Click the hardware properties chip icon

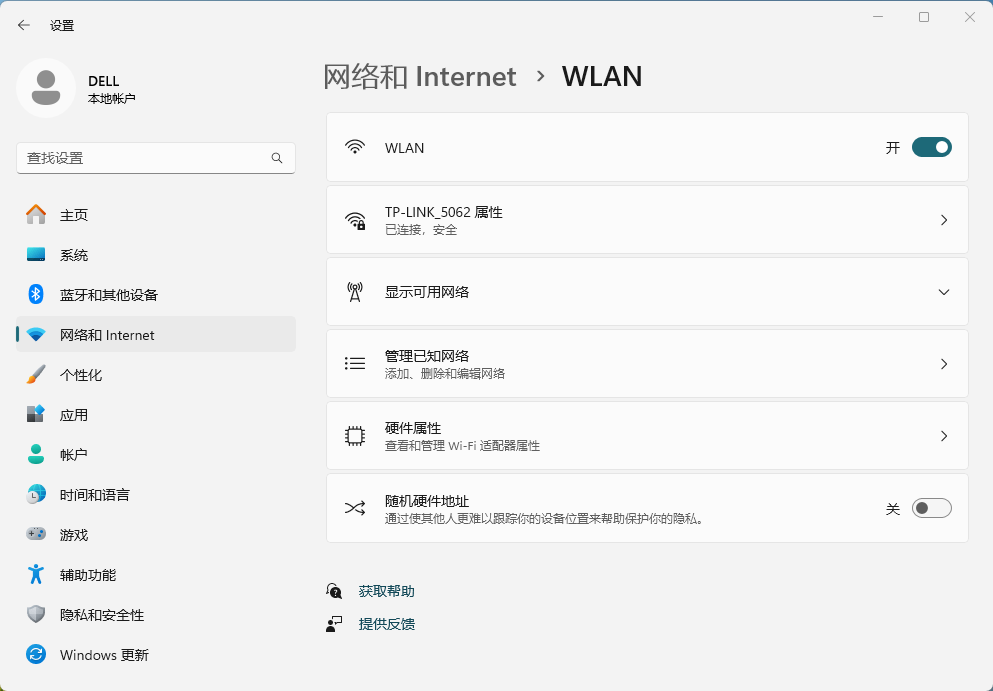[355, 435]
